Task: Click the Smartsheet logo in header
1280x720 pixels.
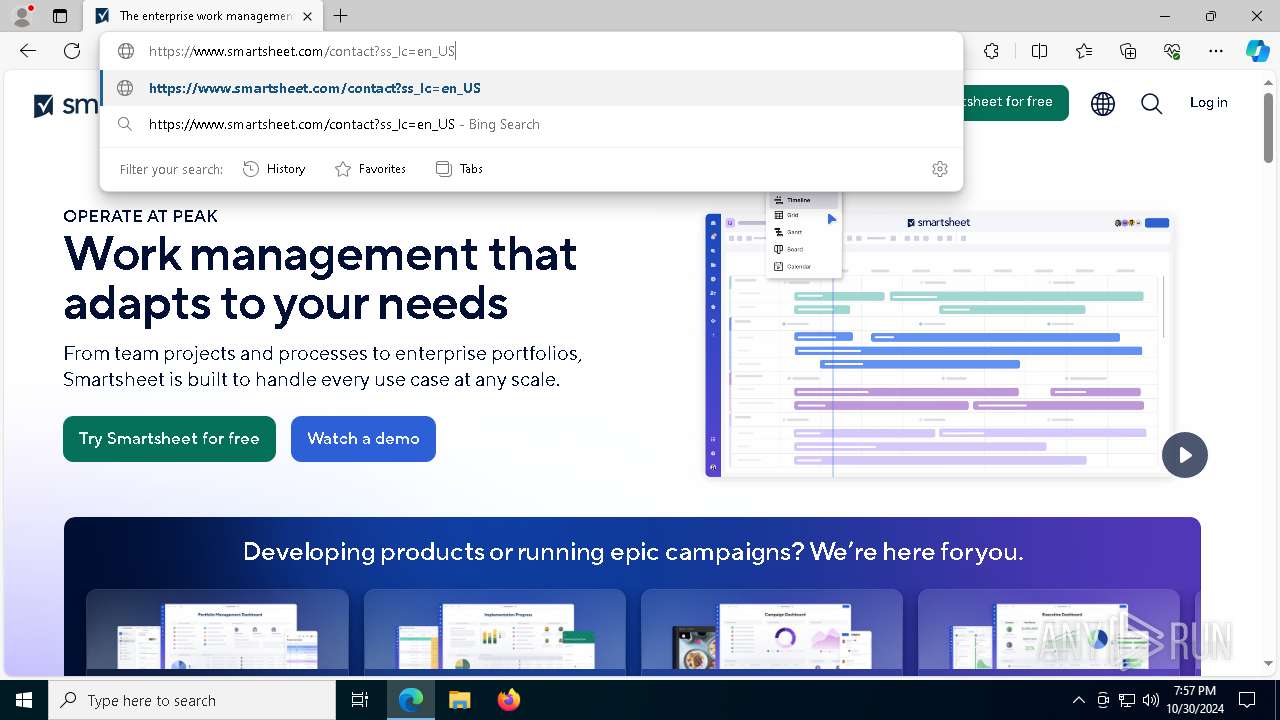Action: [x=66, y=104]
